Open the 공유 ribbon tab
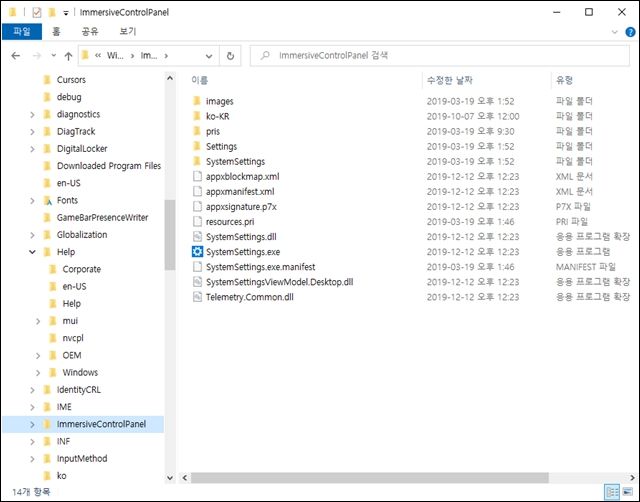The image size is (640, 502). 90,31
